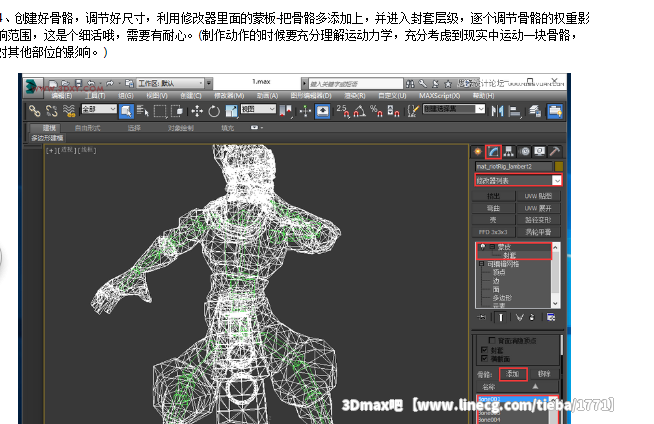654x424 pixels.
Task: Click the Pin Stack icon below modifier stack
Action: coord(482,318)
